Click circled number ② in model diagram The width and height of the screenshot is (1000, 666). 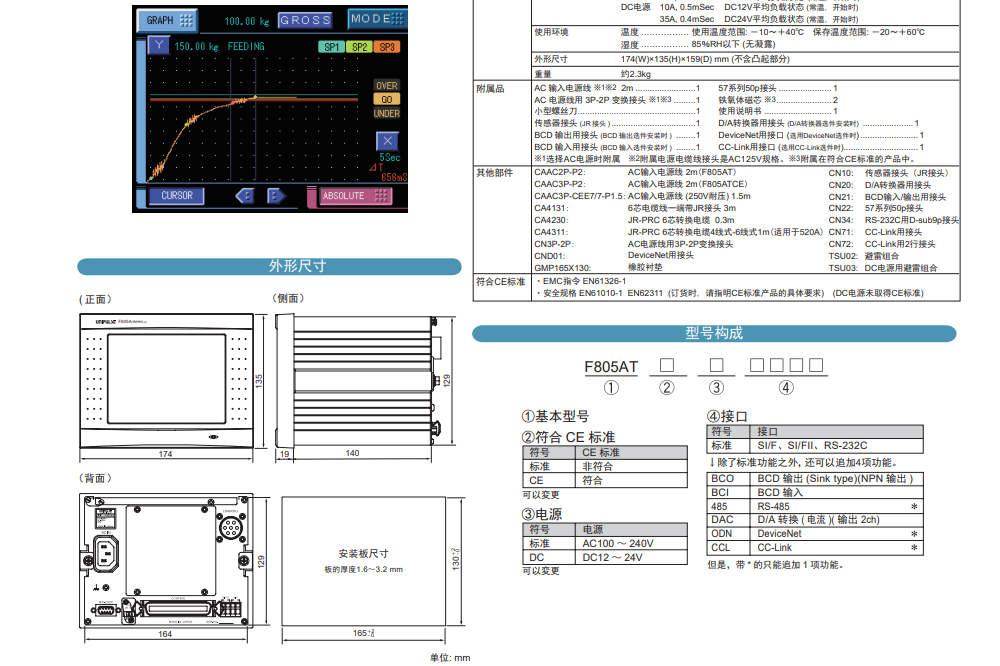click(666, 387)
